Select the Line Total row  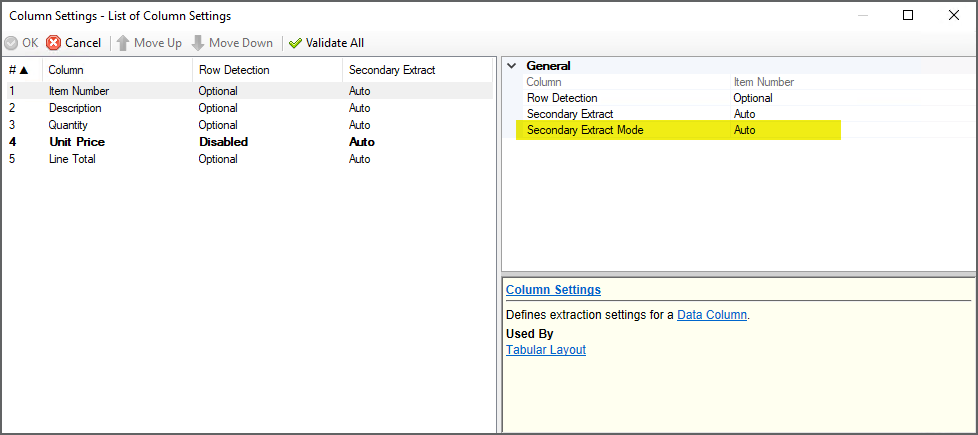[x=72, y=159]
